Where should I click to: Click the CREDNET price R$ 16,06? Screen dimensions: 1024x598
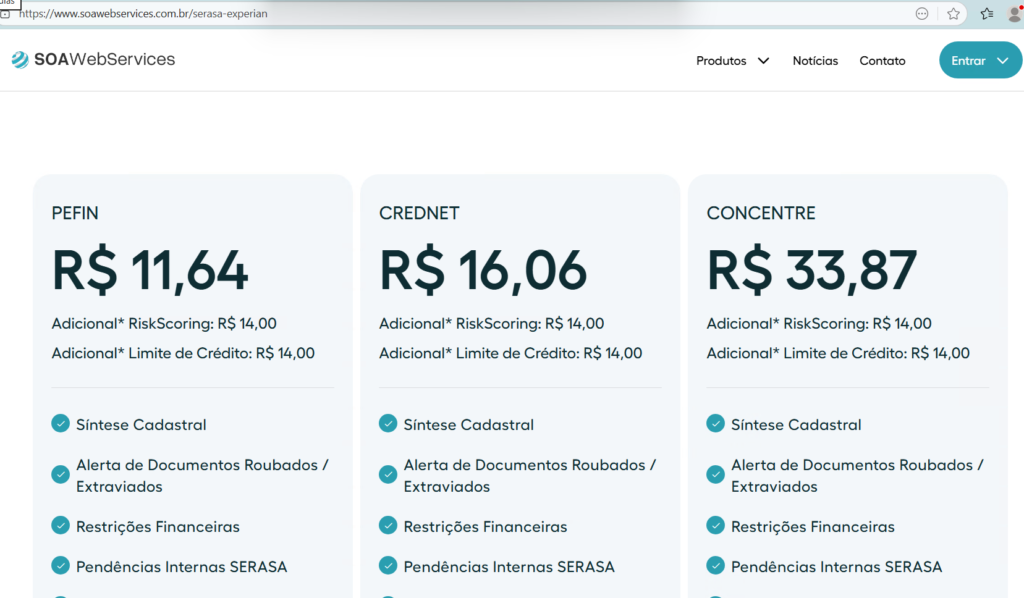click(x=483, y=270)
